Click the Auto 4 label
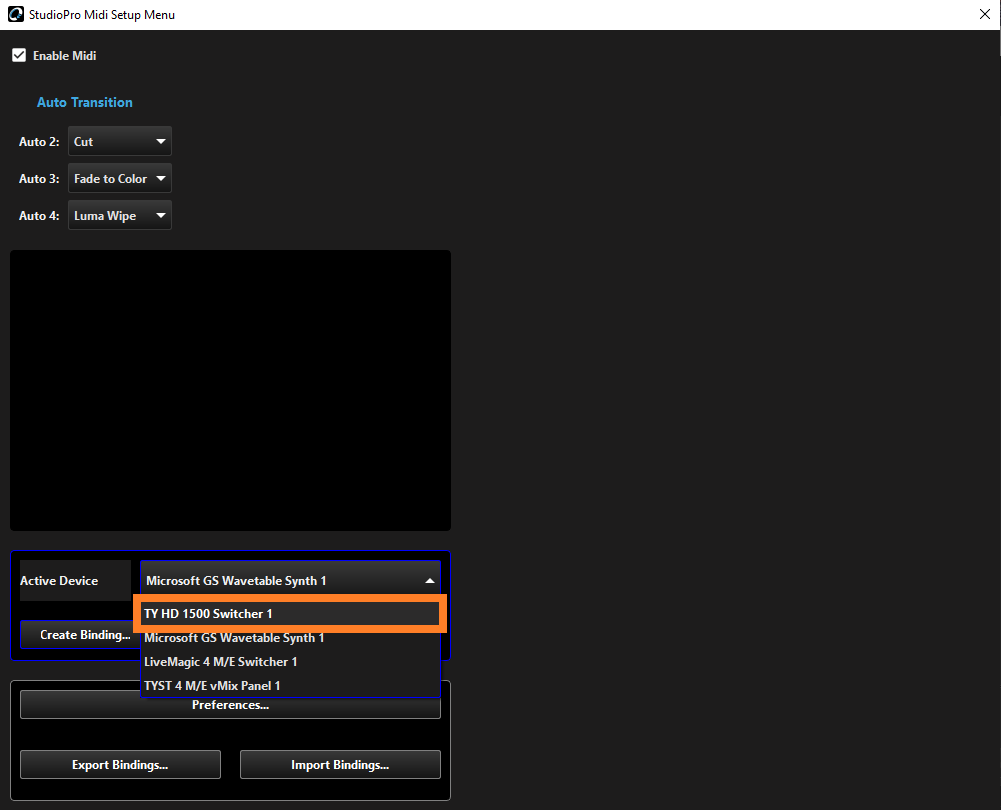The height and width of the screenshot is (810, 1001). tap(39, 216)
